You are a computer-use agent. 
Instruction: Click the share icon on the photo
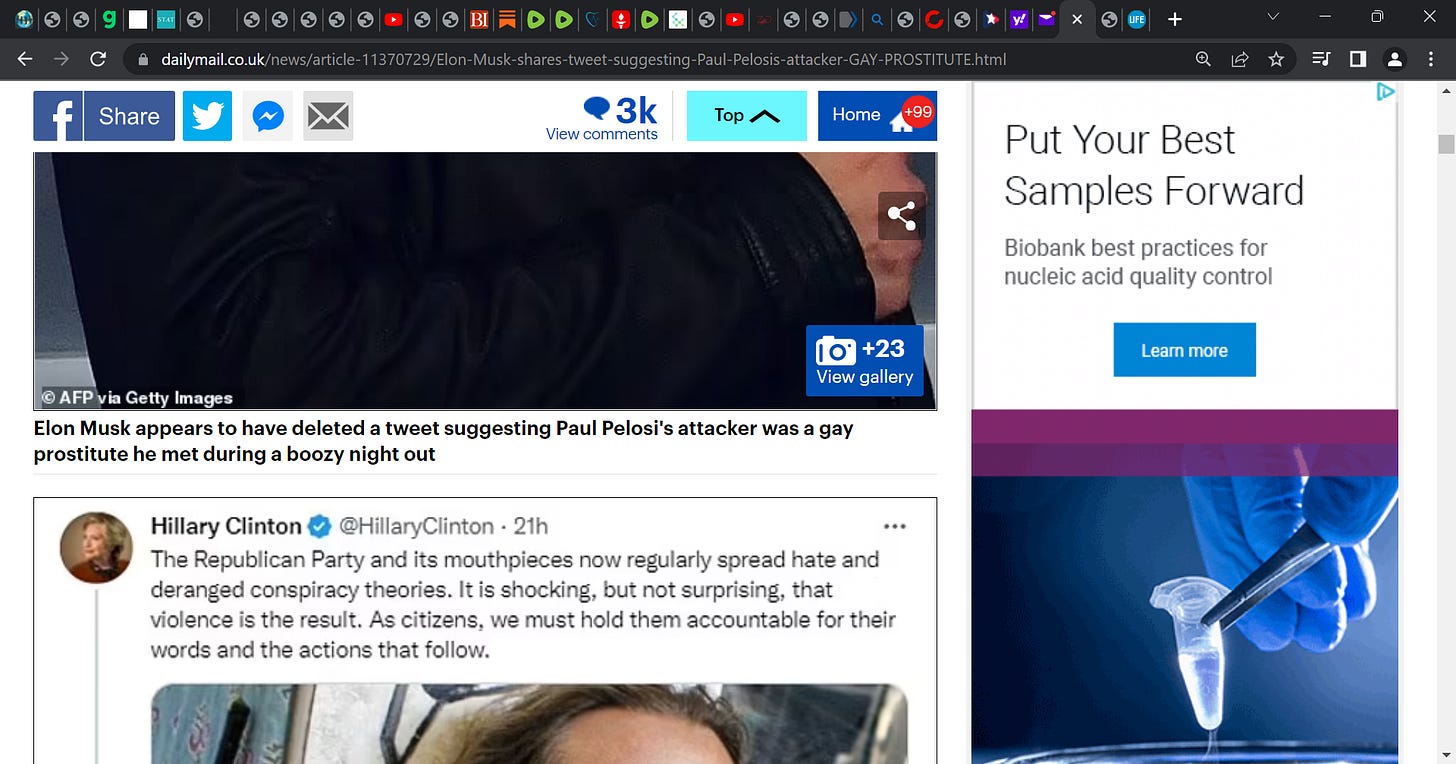point(902,216)
